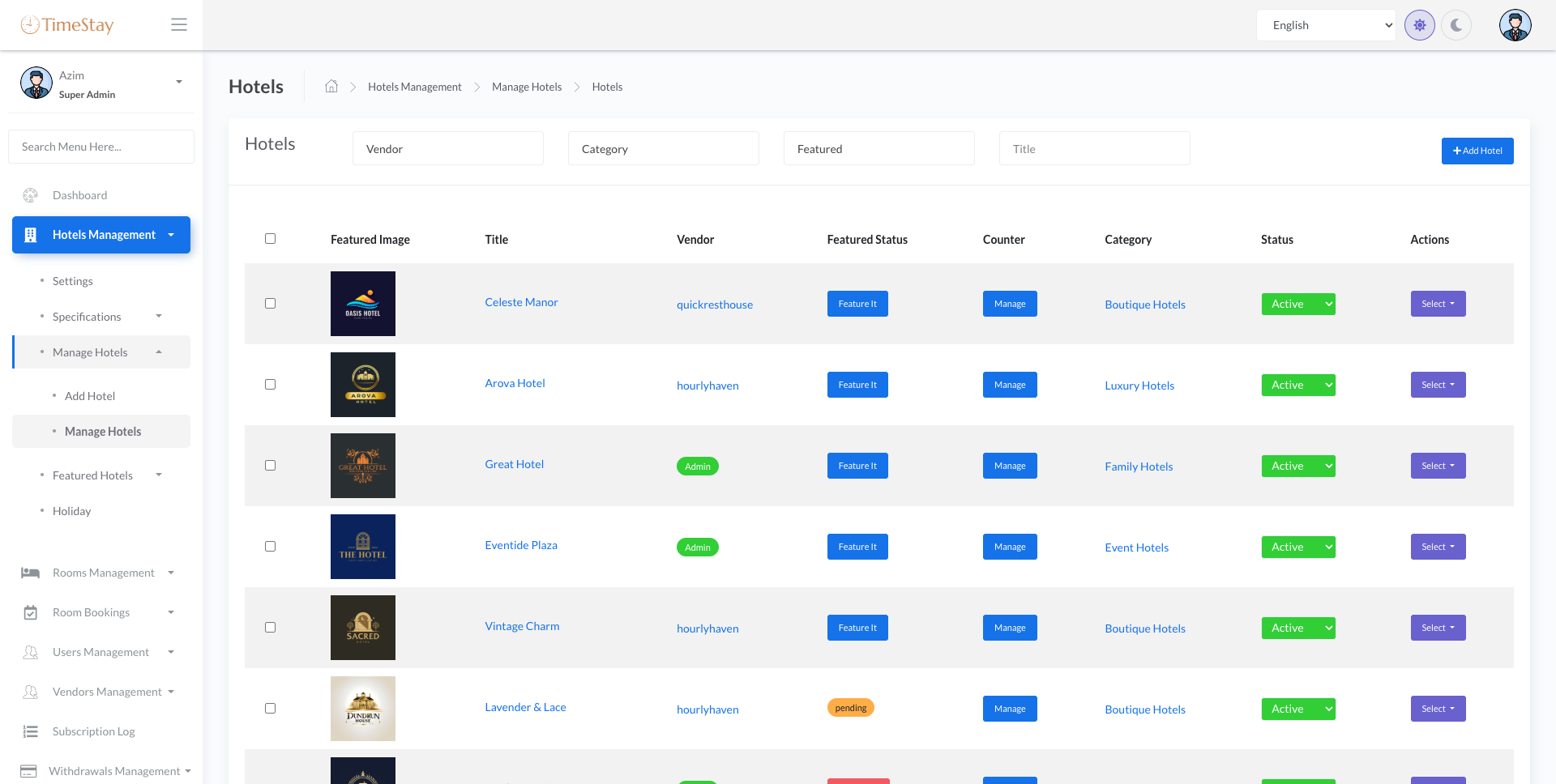Viewport: 1556px width, 784px height.
Task: Open the English language dropdown
Action: point(1326,25)
